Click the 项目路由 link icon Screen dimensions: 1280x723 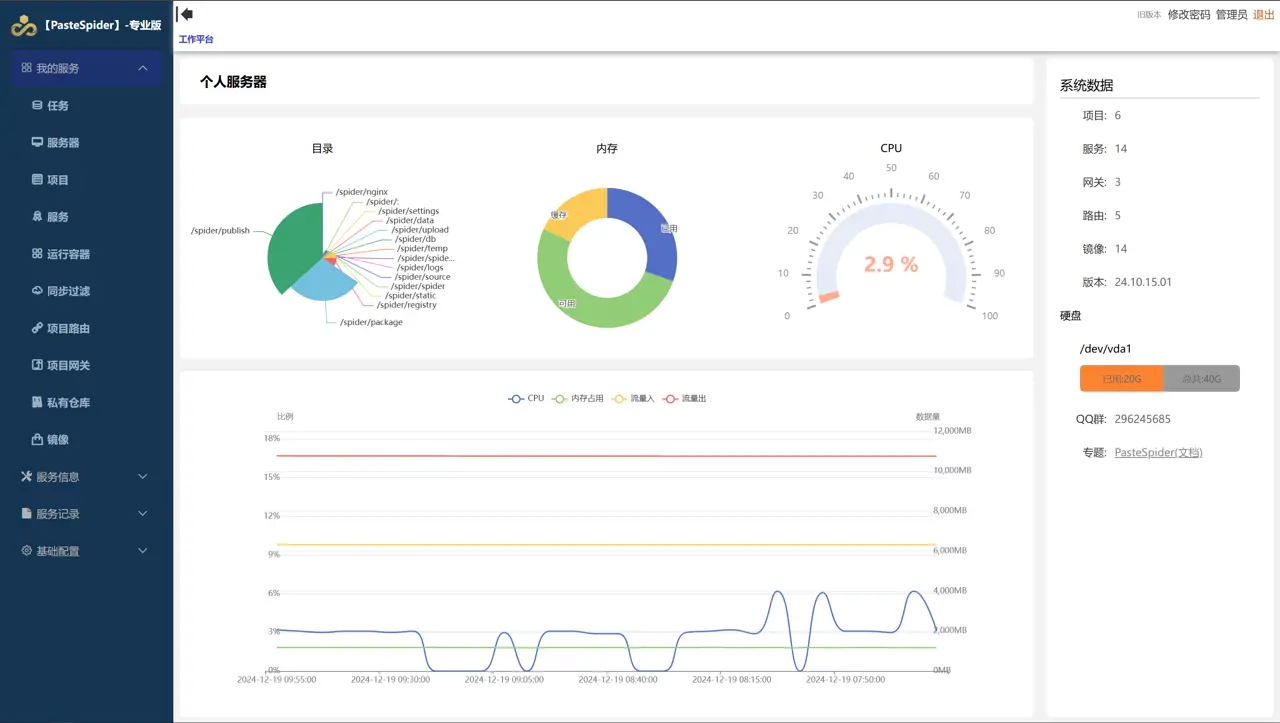pos(37,328)
